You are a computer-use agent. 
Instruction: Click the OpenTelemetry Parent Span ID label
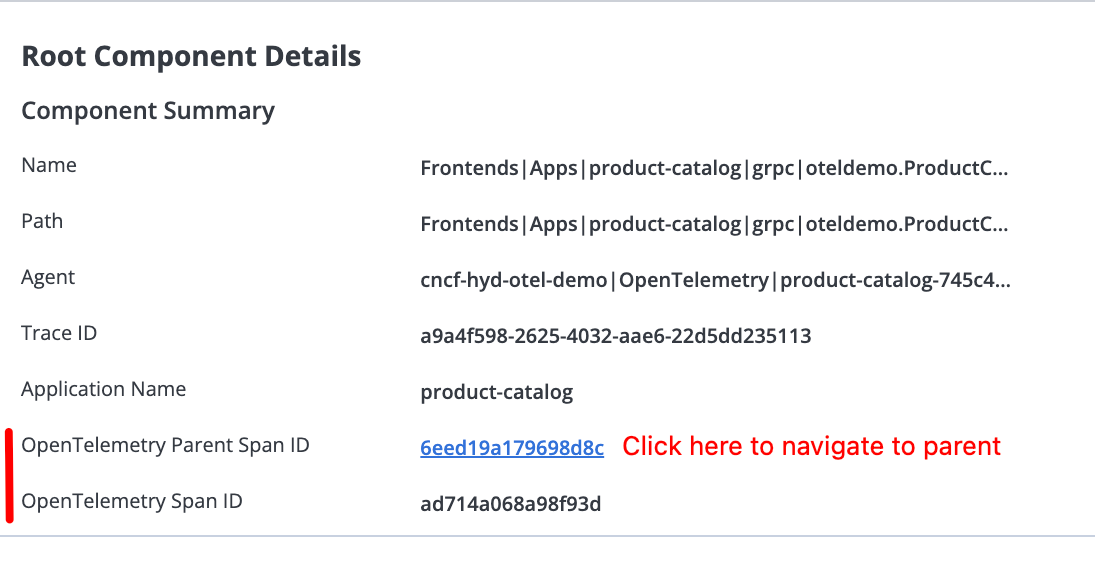tap(165, 445)
